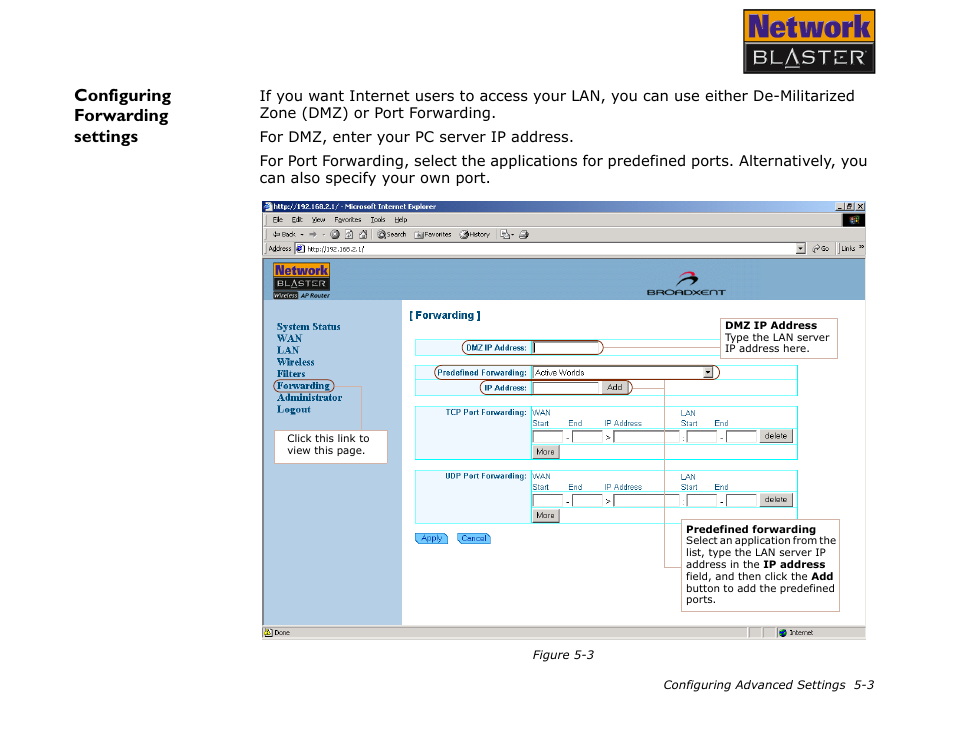Open the Search pane from the toolbar

[391, 234]
